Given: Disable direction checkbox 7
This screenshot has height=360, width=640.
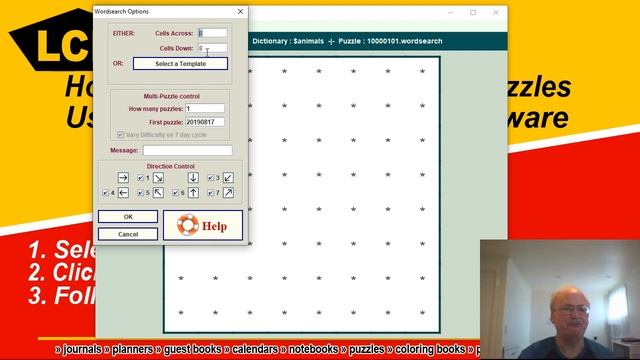Looking at the screenshot, I should click(211, 193).
